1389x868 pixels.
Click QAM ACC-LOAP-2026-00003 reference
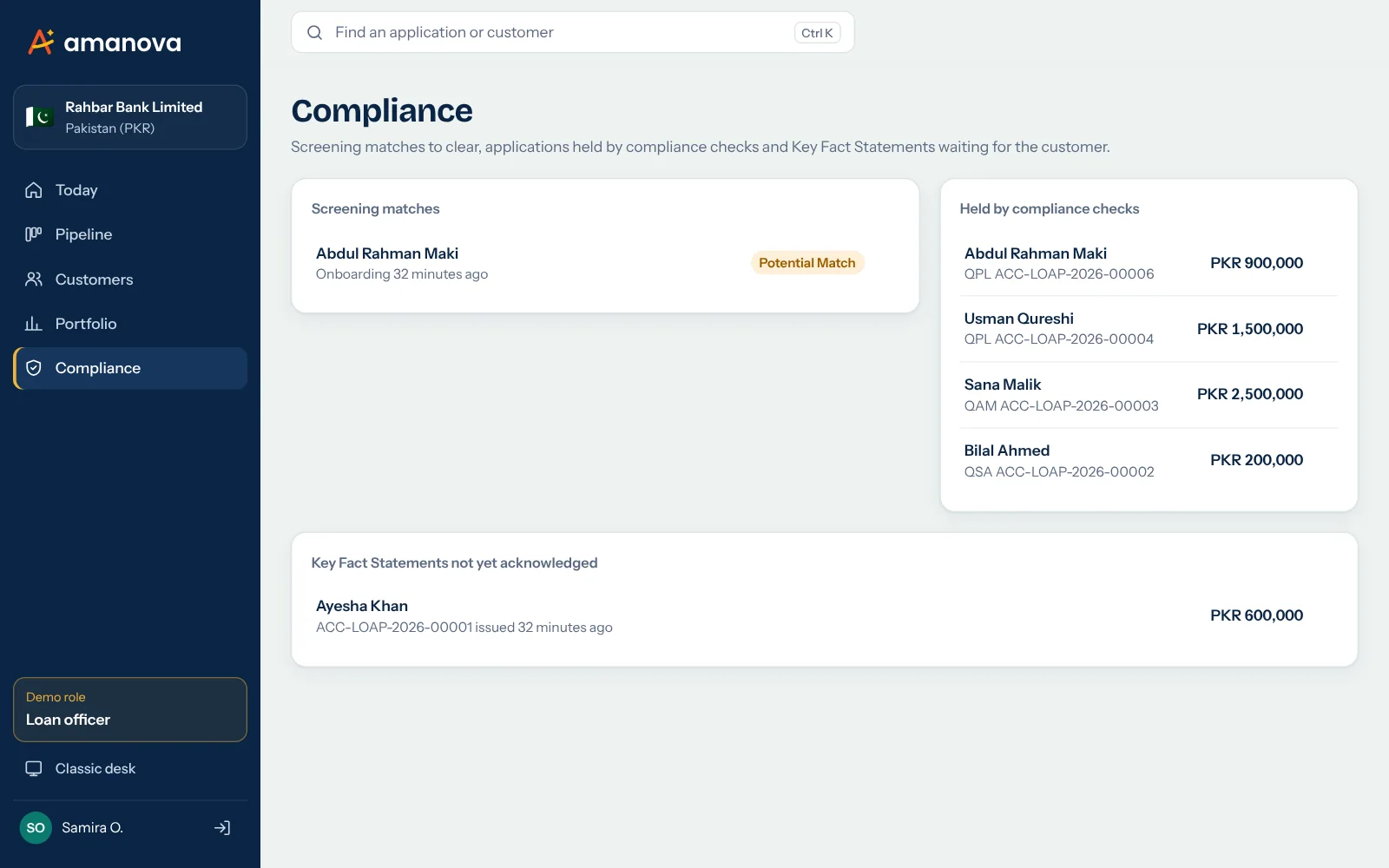[1061, 406]
